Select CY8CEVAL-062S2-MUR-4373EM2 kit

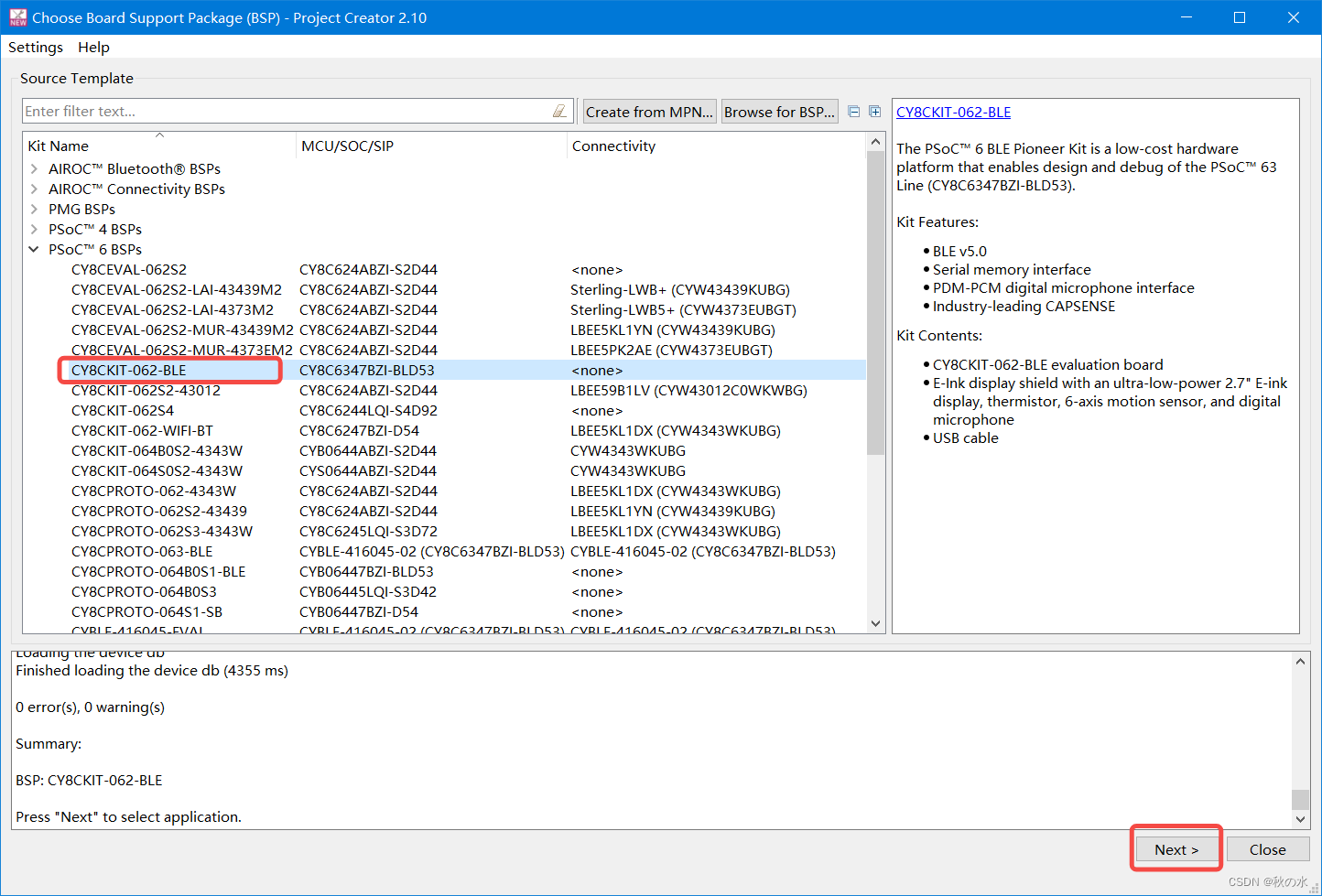pos(182,350)
